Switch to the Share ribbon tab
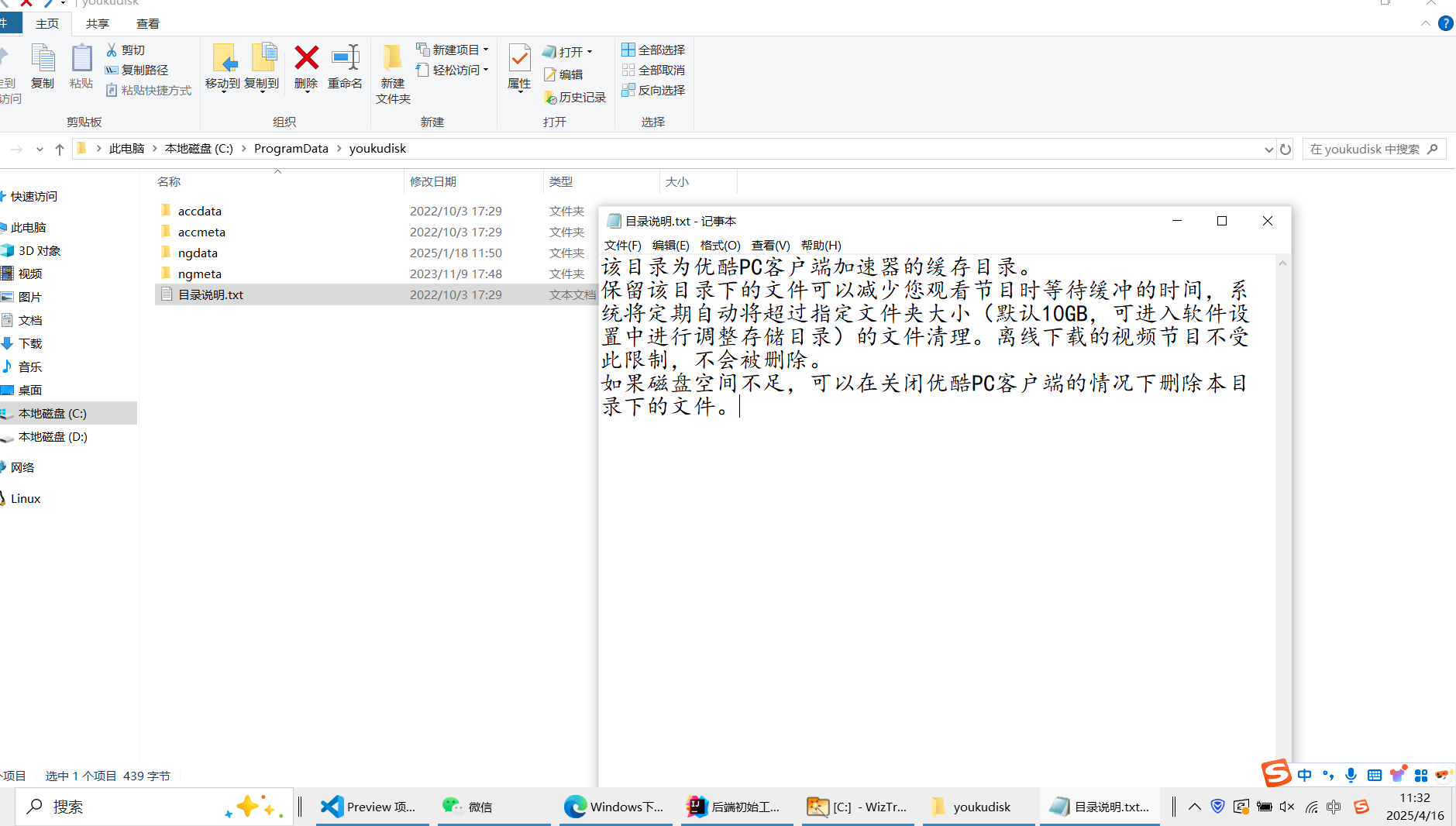 tap(98, 23)
